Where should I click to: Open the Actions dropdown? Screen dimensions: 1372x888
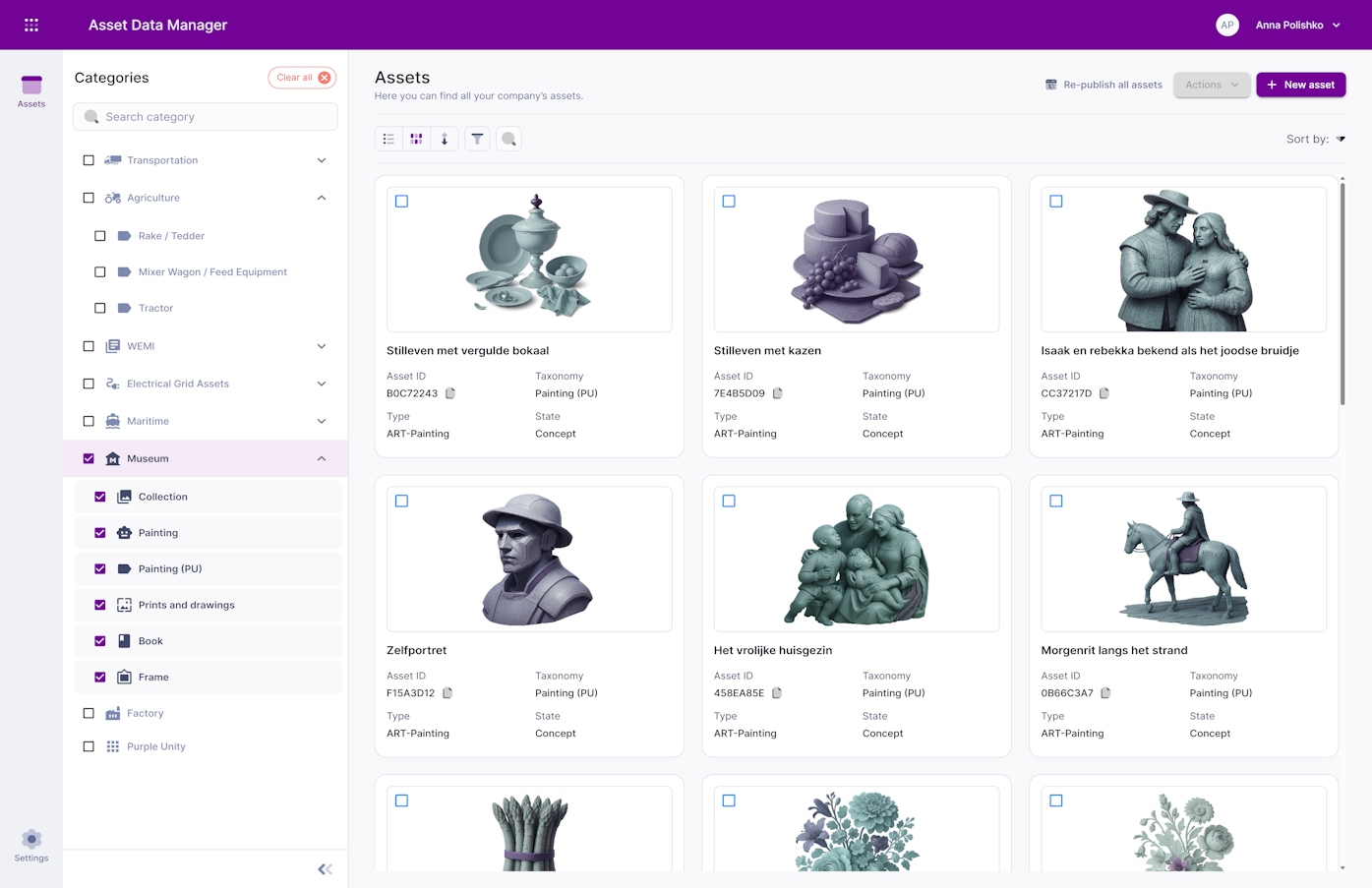click(x=1212, y=85)
